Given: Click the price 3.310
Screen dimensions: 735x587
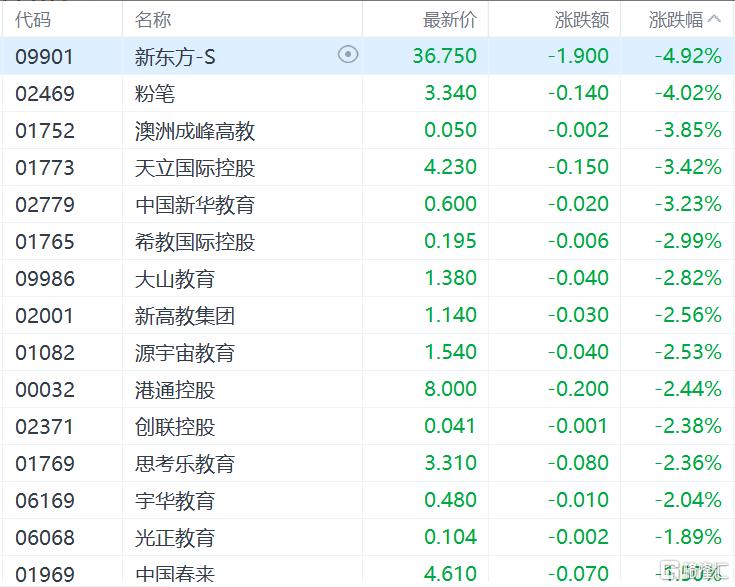Looking at the screenshot, I should (x=450, y=463).
